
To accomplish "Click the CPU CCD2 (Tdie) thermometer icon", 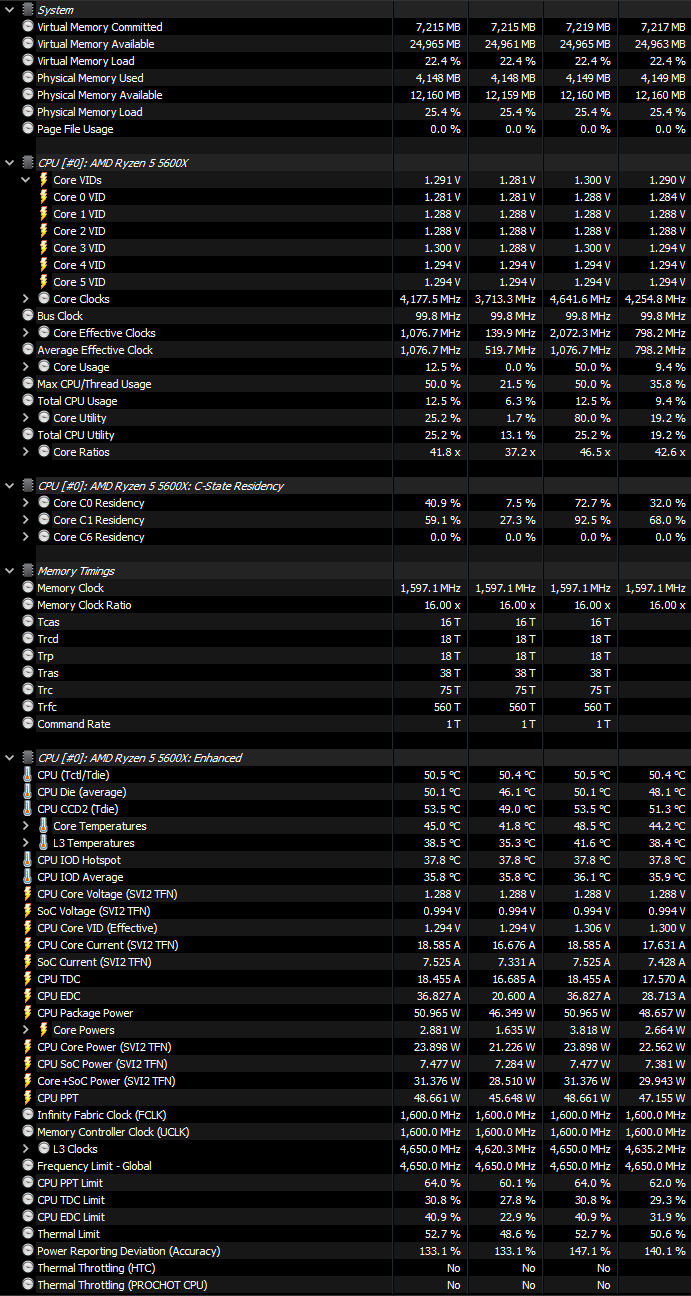I will [x=28, y=809].
